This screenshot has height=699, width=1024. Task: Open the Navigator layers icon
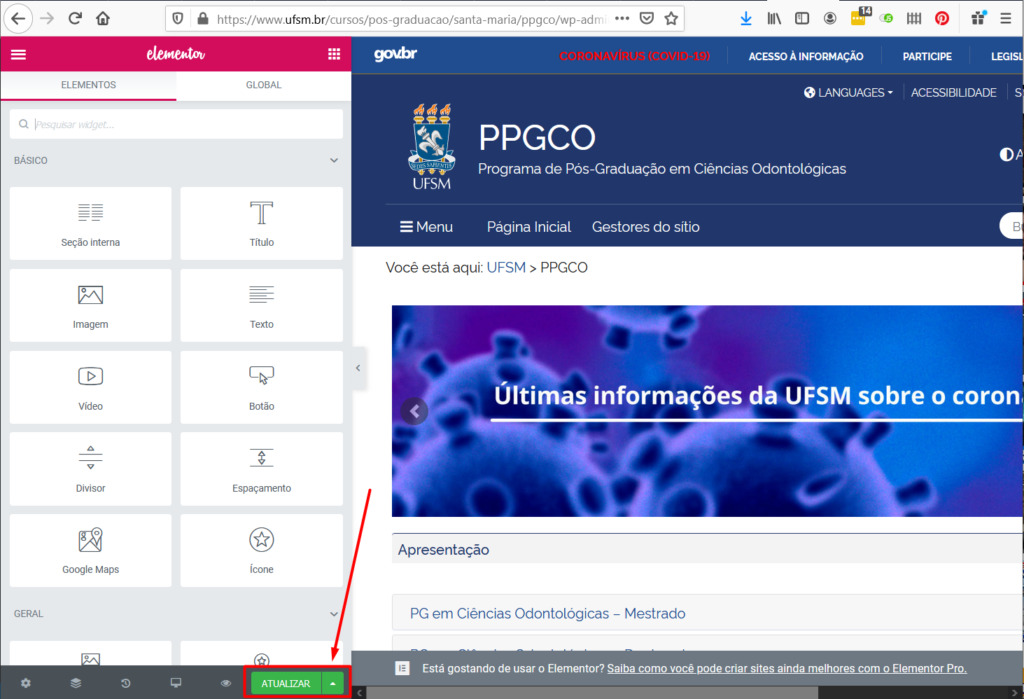coord(76,683)
